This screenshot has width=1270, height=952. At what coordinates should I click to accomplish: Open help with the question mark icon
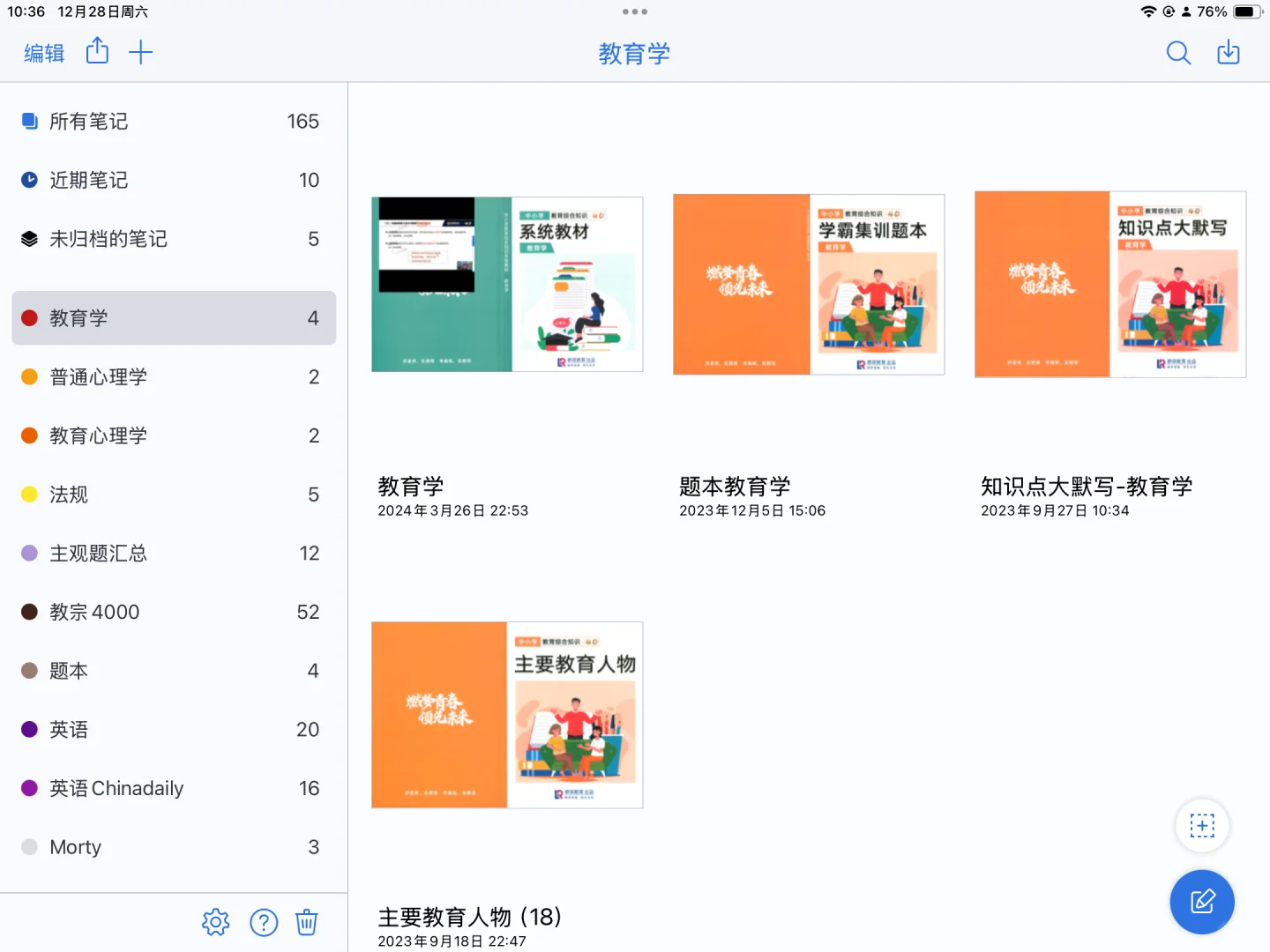pyautogui.click(x=264, y=922)
